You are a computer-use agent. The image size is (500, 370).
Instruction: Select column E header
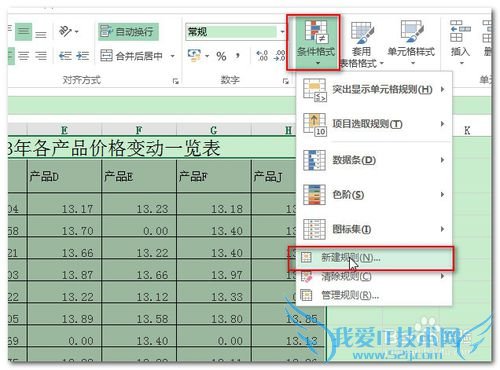point(64,130)
